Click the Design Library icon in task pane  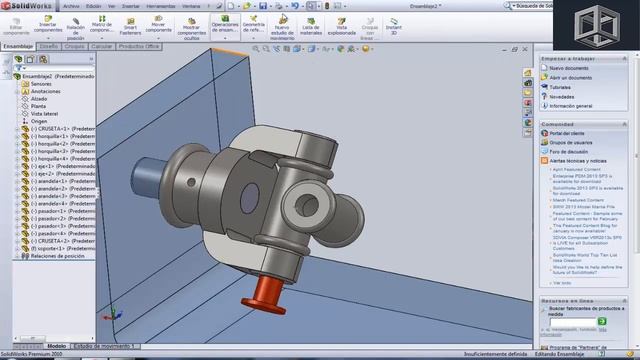click(x=528, y=83)
